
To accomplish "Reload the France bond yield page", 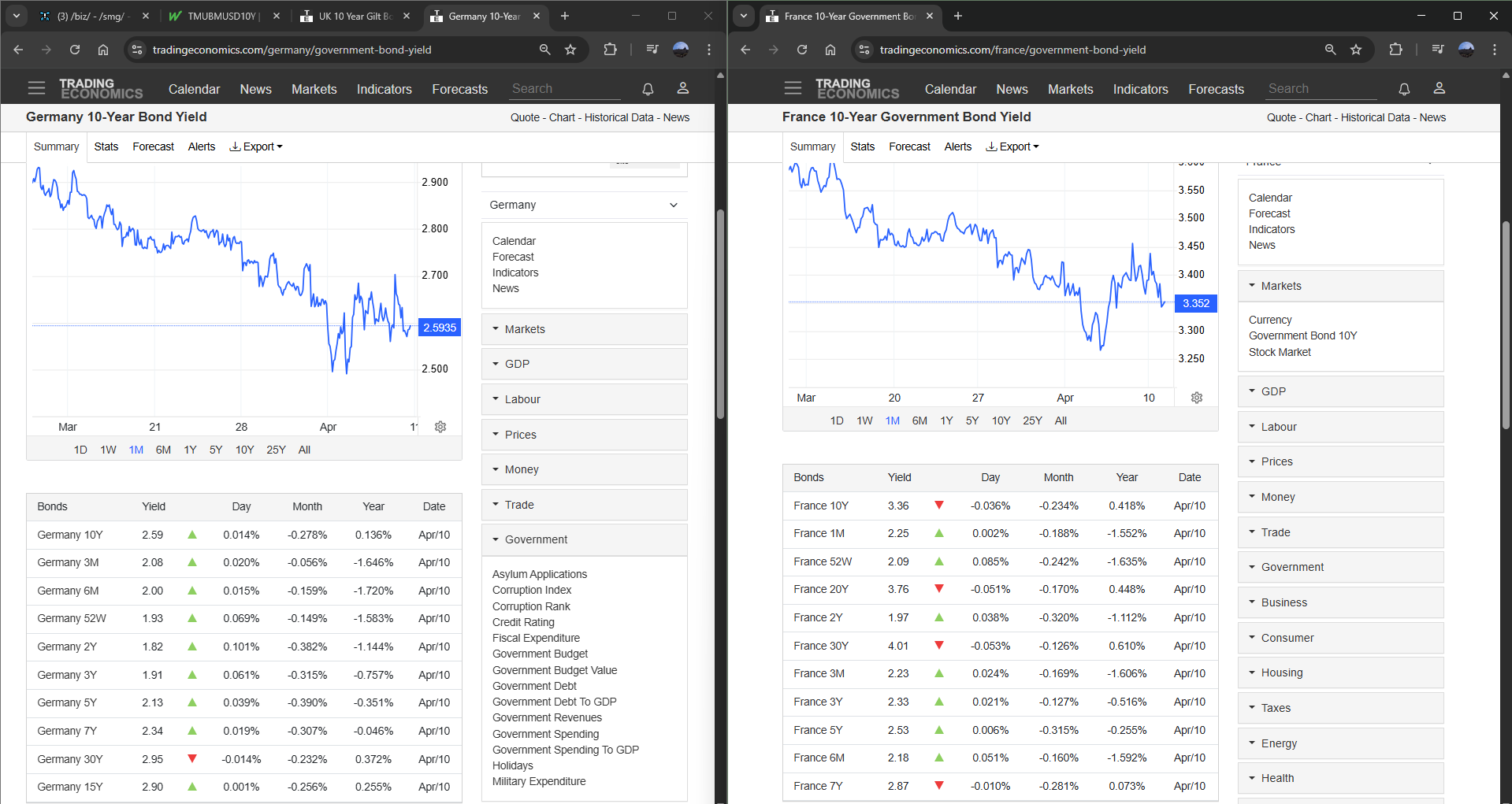I will (x=802, y=50).
